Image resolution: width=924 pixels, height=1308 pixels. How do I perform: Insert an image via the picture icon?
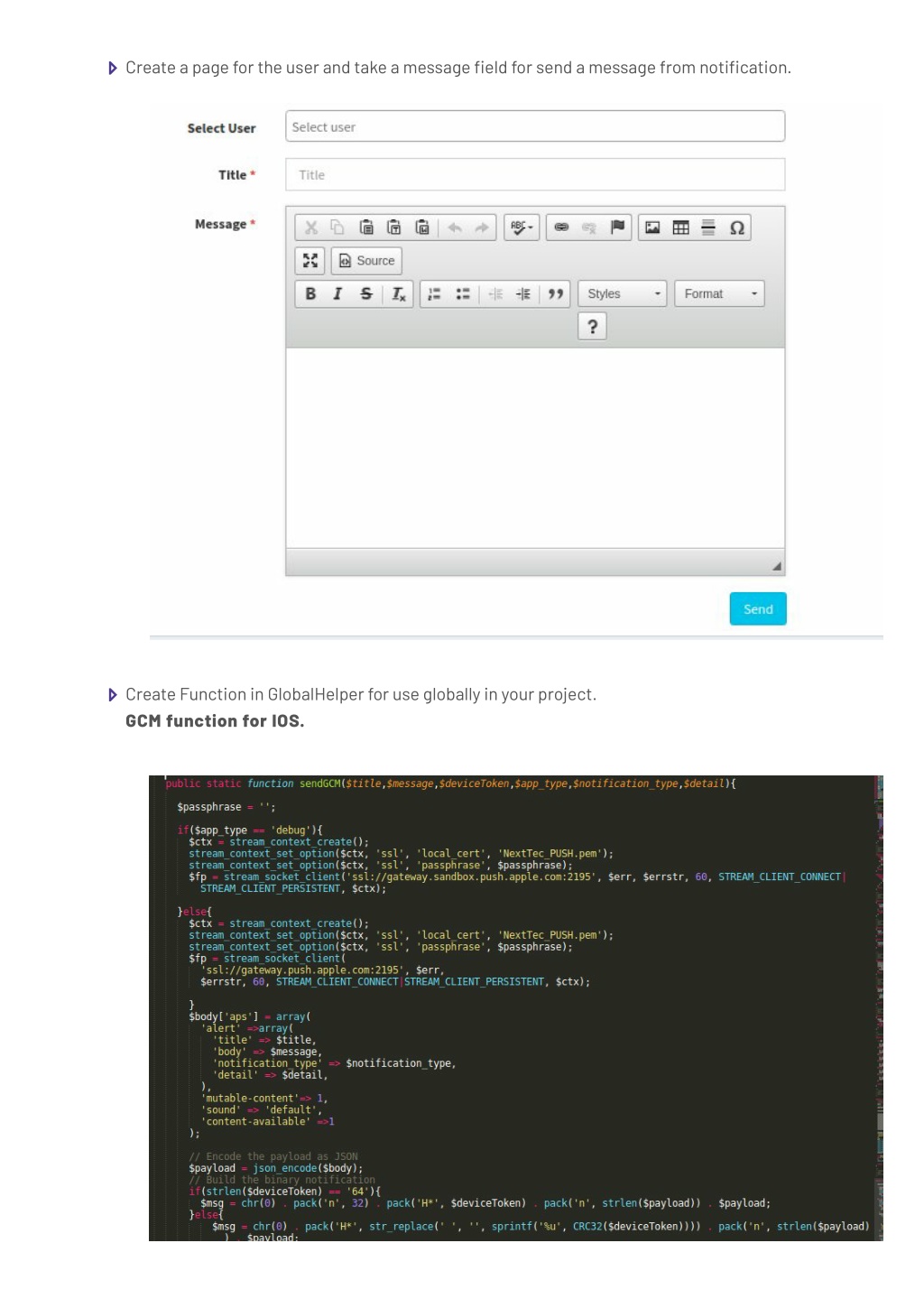pos(652,227)
